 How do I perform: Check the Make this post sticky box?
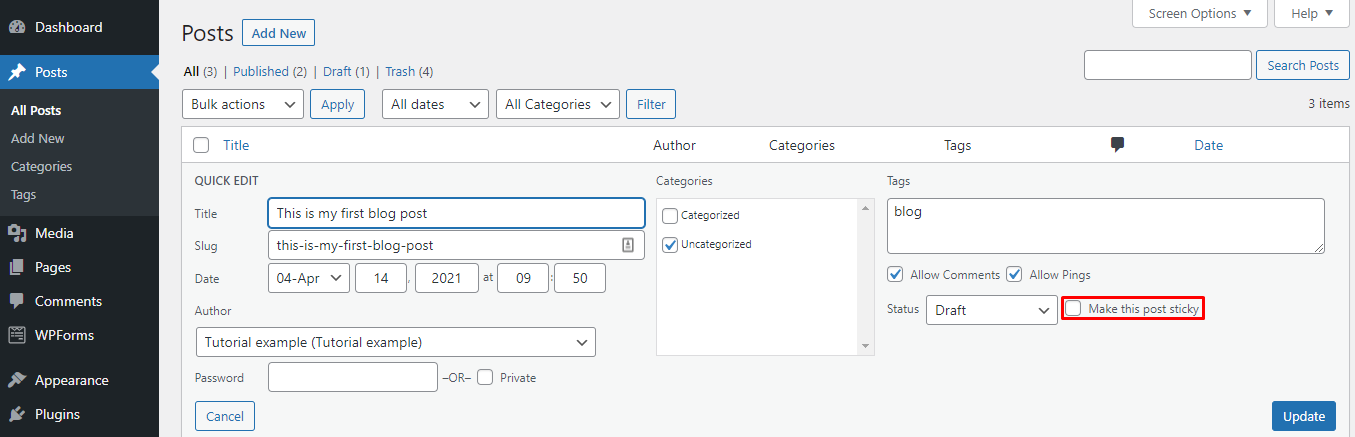click(1073, 309)
